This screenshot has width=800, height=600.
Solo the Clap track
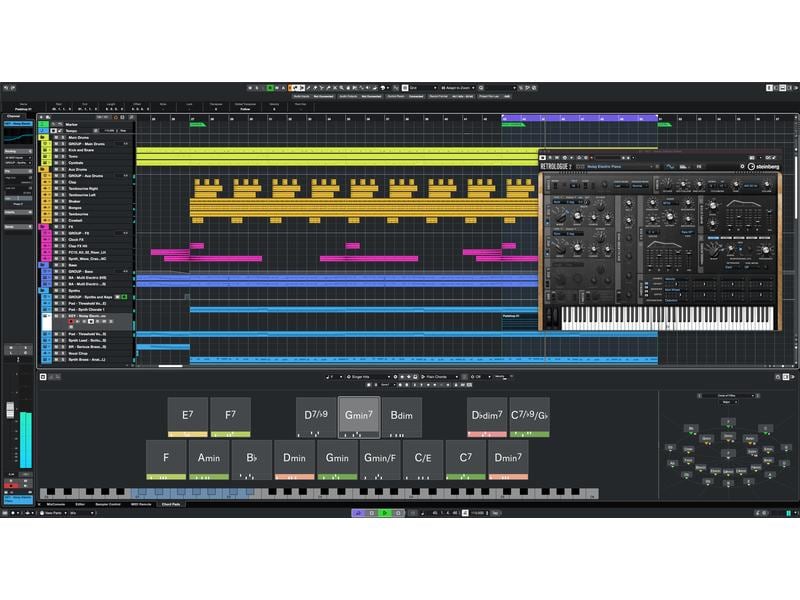pos(63,182)
